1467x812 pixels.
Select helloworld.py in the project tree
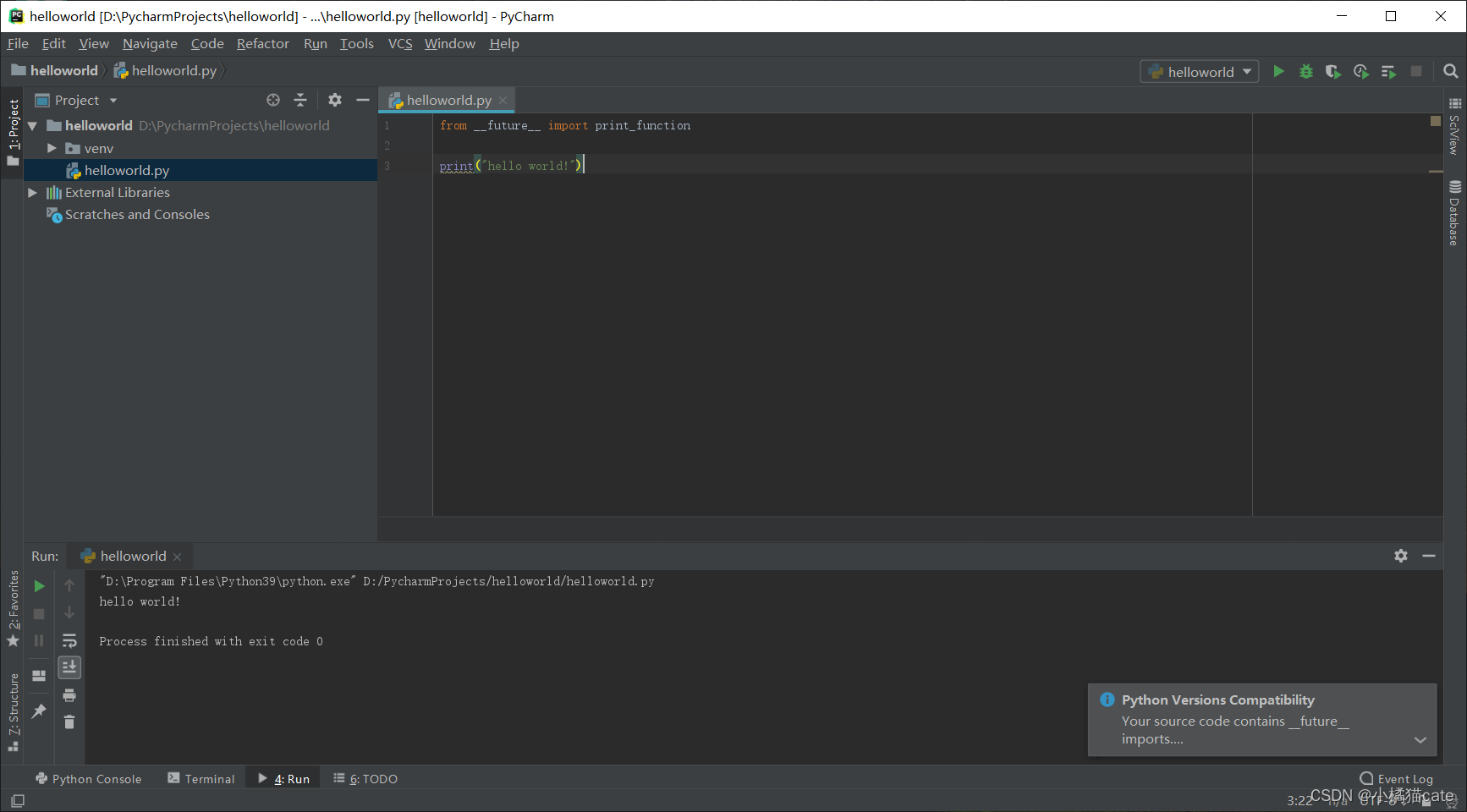(x=127, y=170)
